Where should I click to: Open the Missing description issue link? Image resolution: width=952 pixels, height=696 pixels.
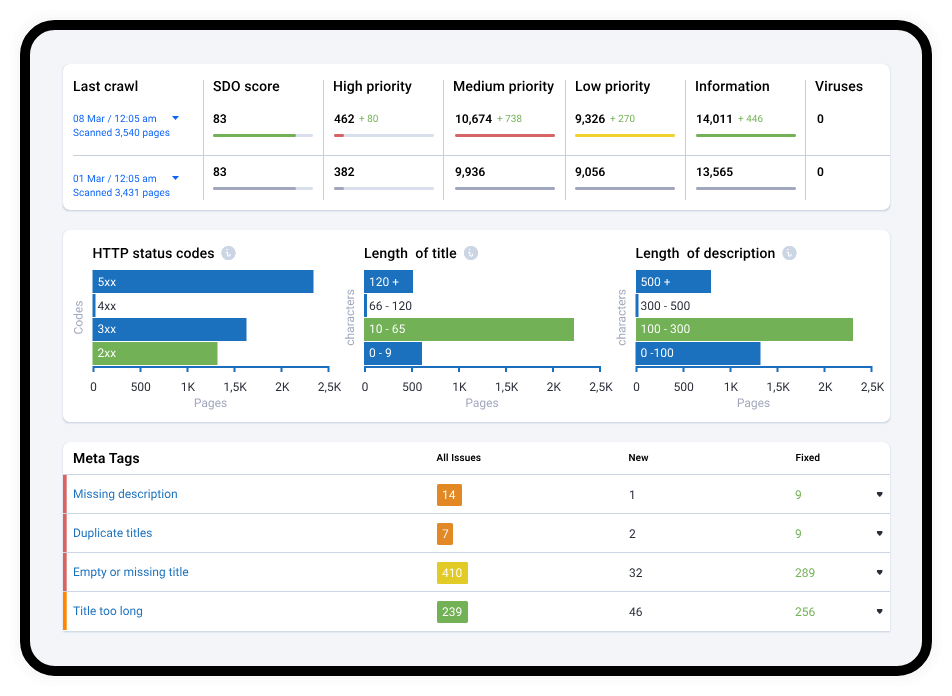point(125,494)
